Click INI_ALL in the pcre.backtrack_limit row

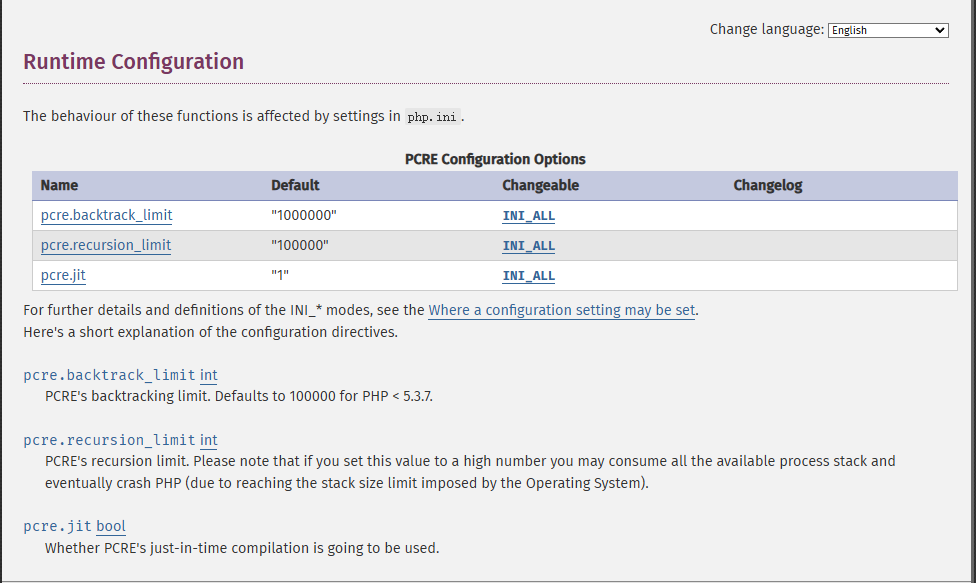click(528, 216)
